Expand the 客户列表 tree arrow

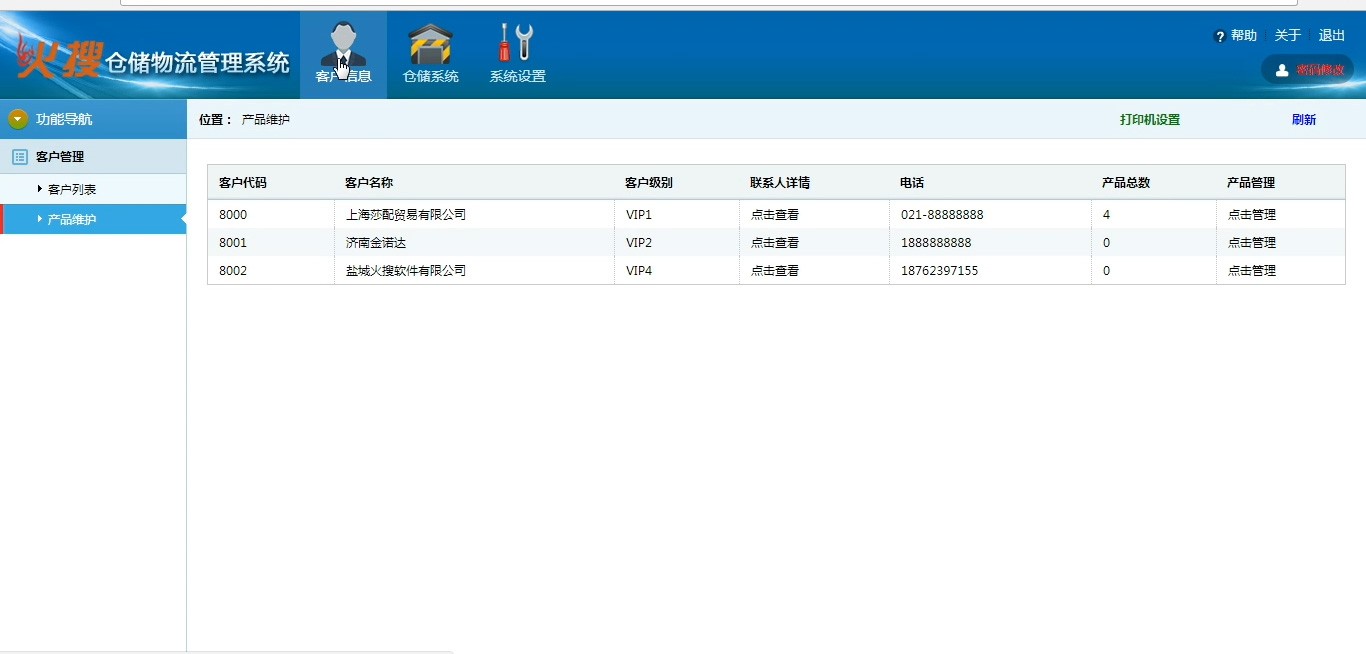point(40,189)
